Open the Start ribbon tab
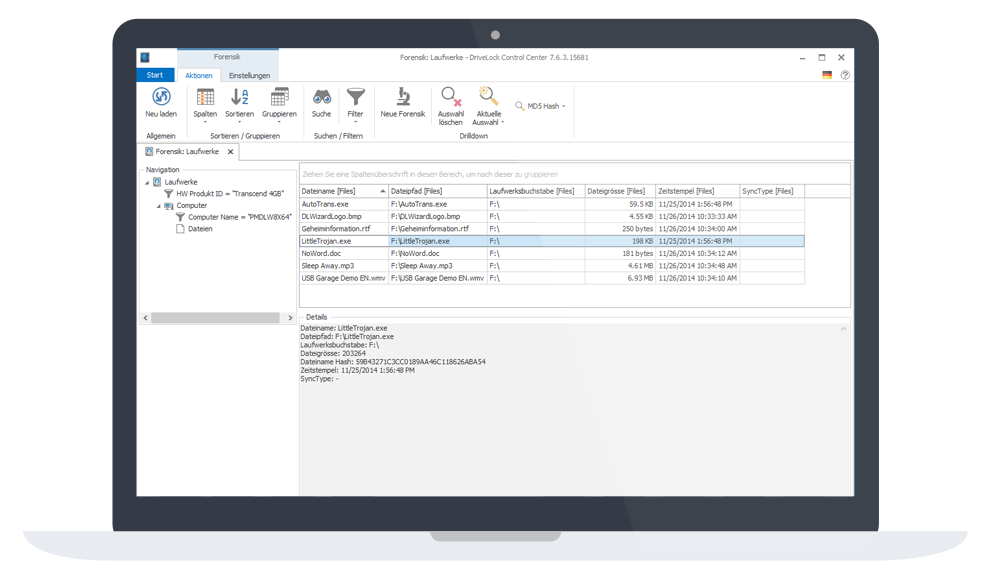 [x=155, y=75]
